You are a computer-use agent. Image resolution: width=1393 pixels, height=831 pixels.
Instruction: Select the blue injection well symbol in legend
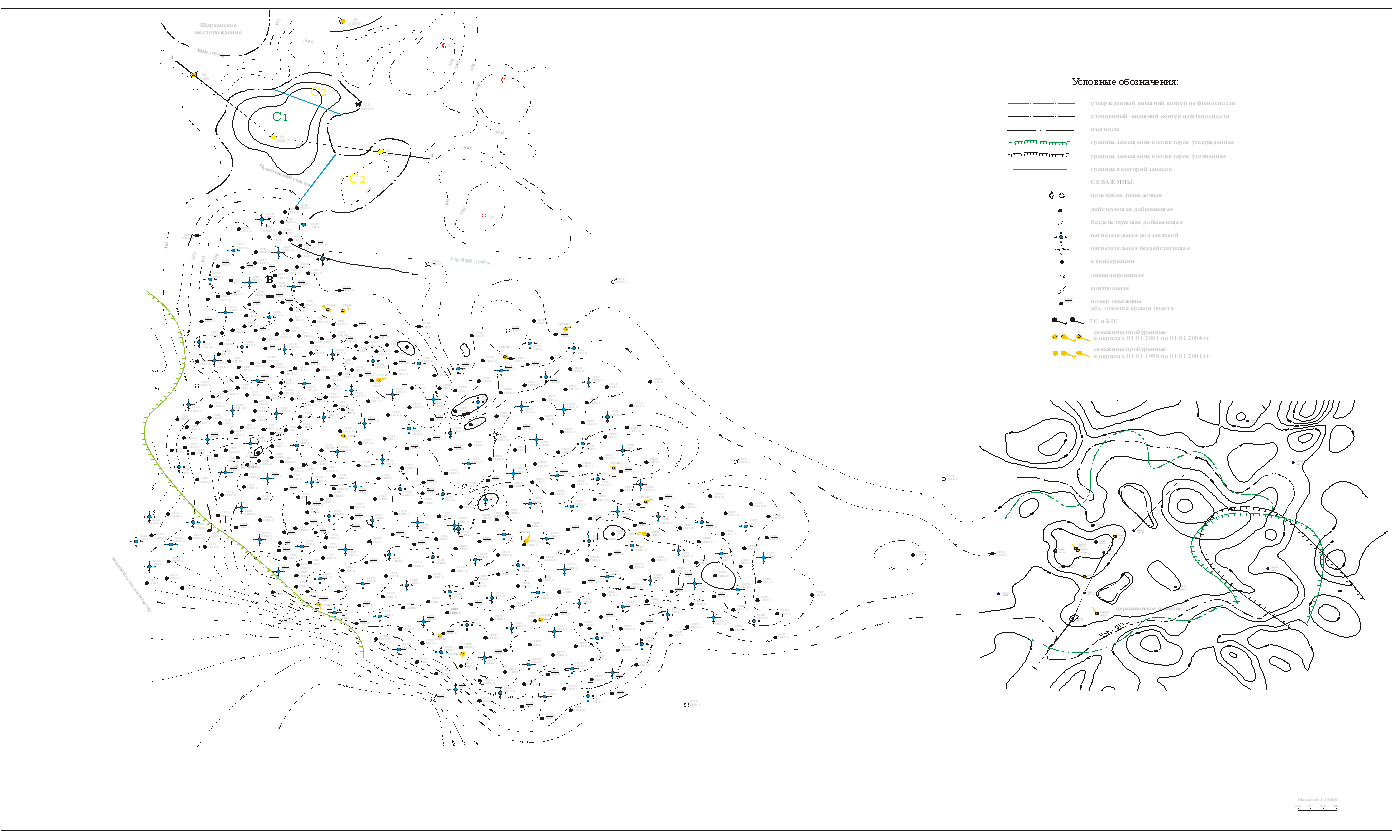pos(1060,236)
